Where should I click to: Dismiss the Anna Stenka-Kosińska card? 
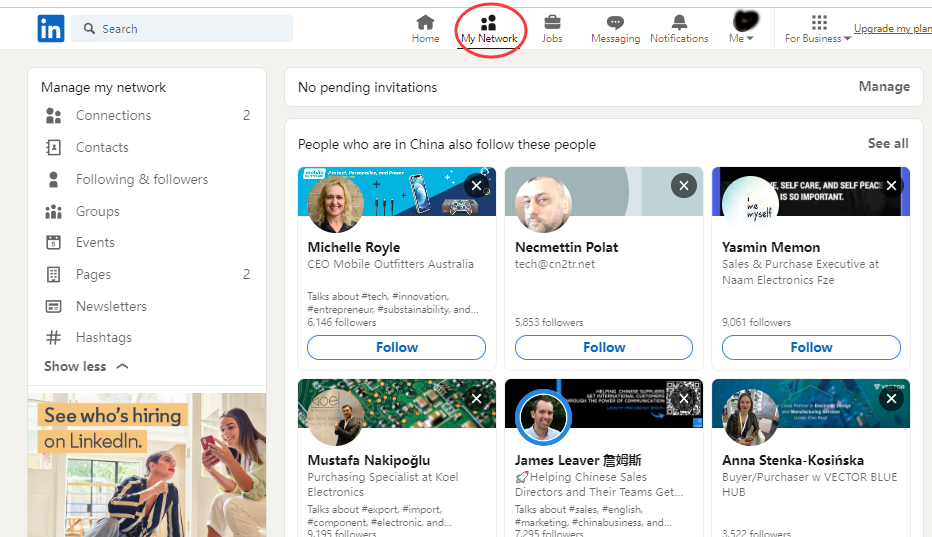[x=891, y=398]
